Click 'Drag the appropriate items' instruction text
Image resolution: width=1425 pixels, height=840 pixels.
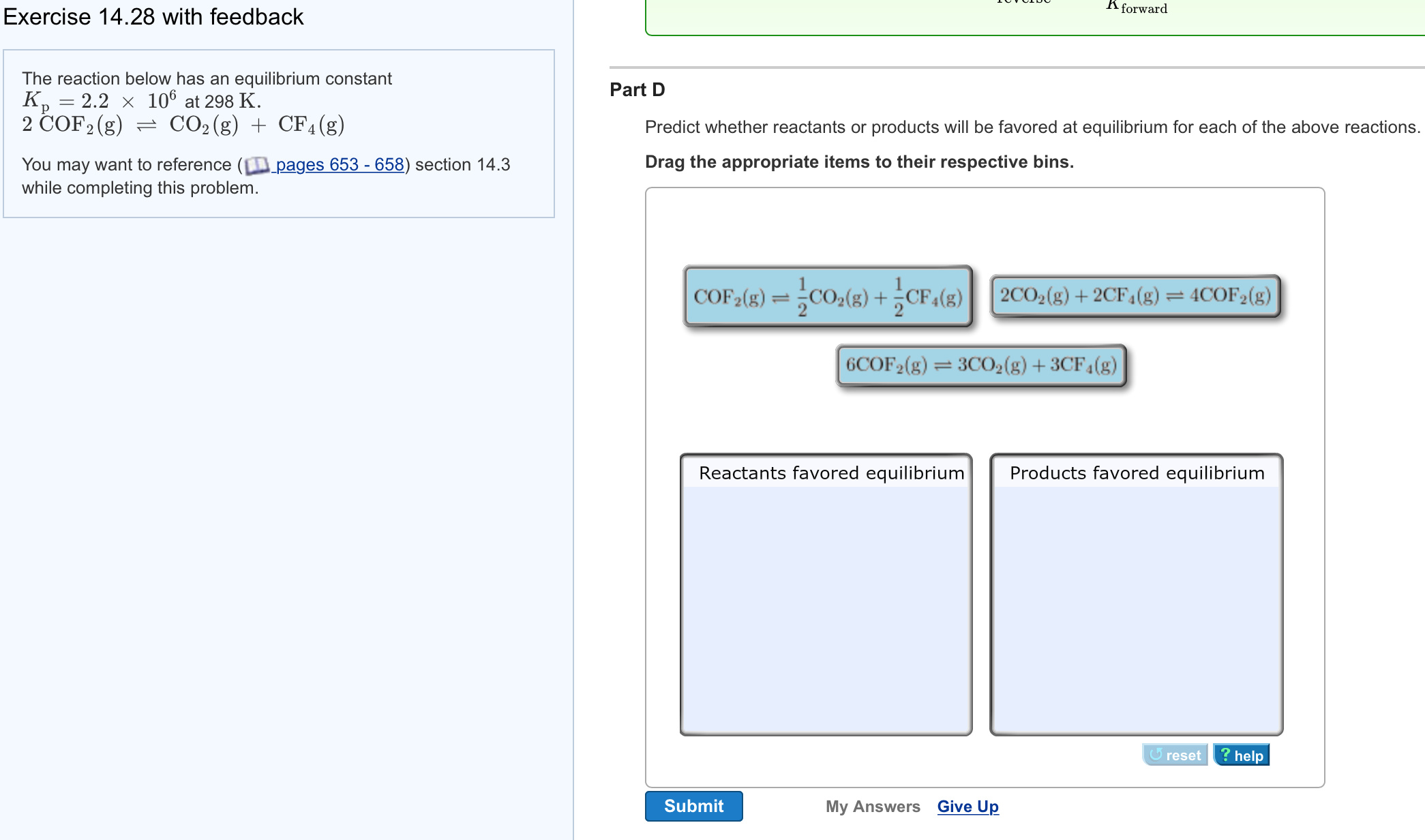(859, 162)
